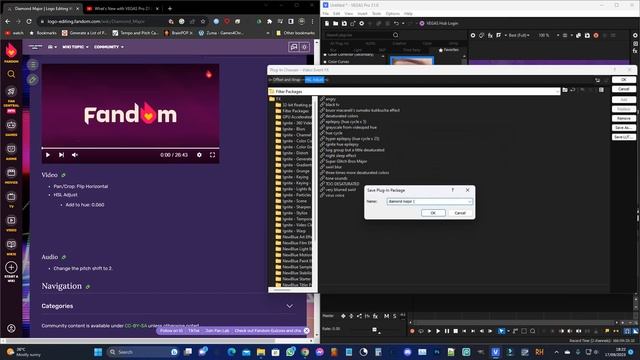
Task: Click Fandom video progress bar
Action: click(x=130, y=148)
